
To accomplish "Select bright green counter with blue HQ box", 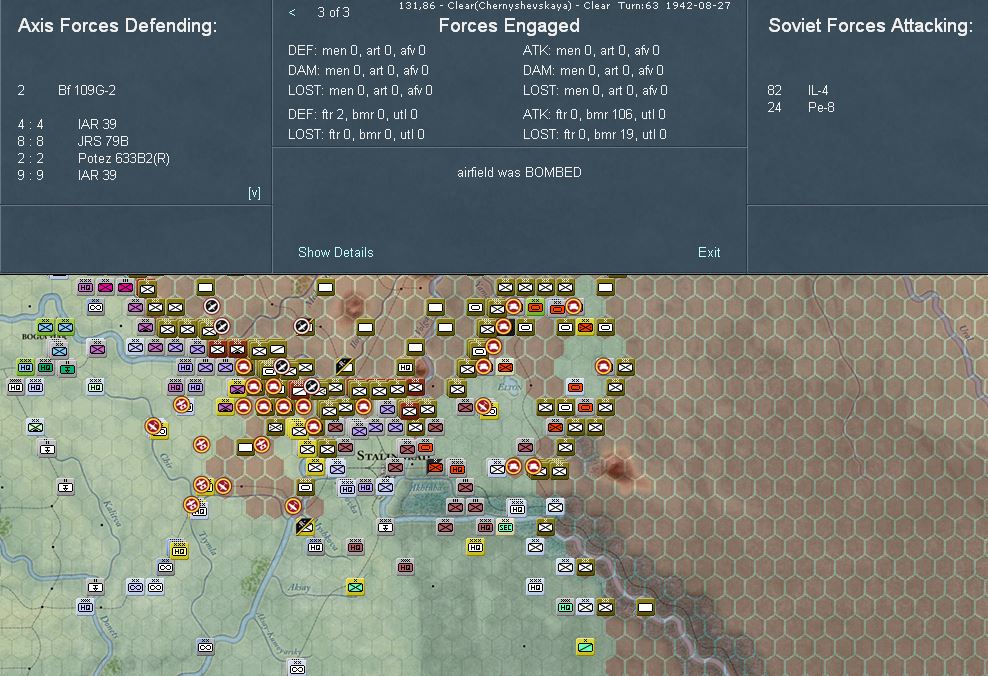I will click(25, 367).
